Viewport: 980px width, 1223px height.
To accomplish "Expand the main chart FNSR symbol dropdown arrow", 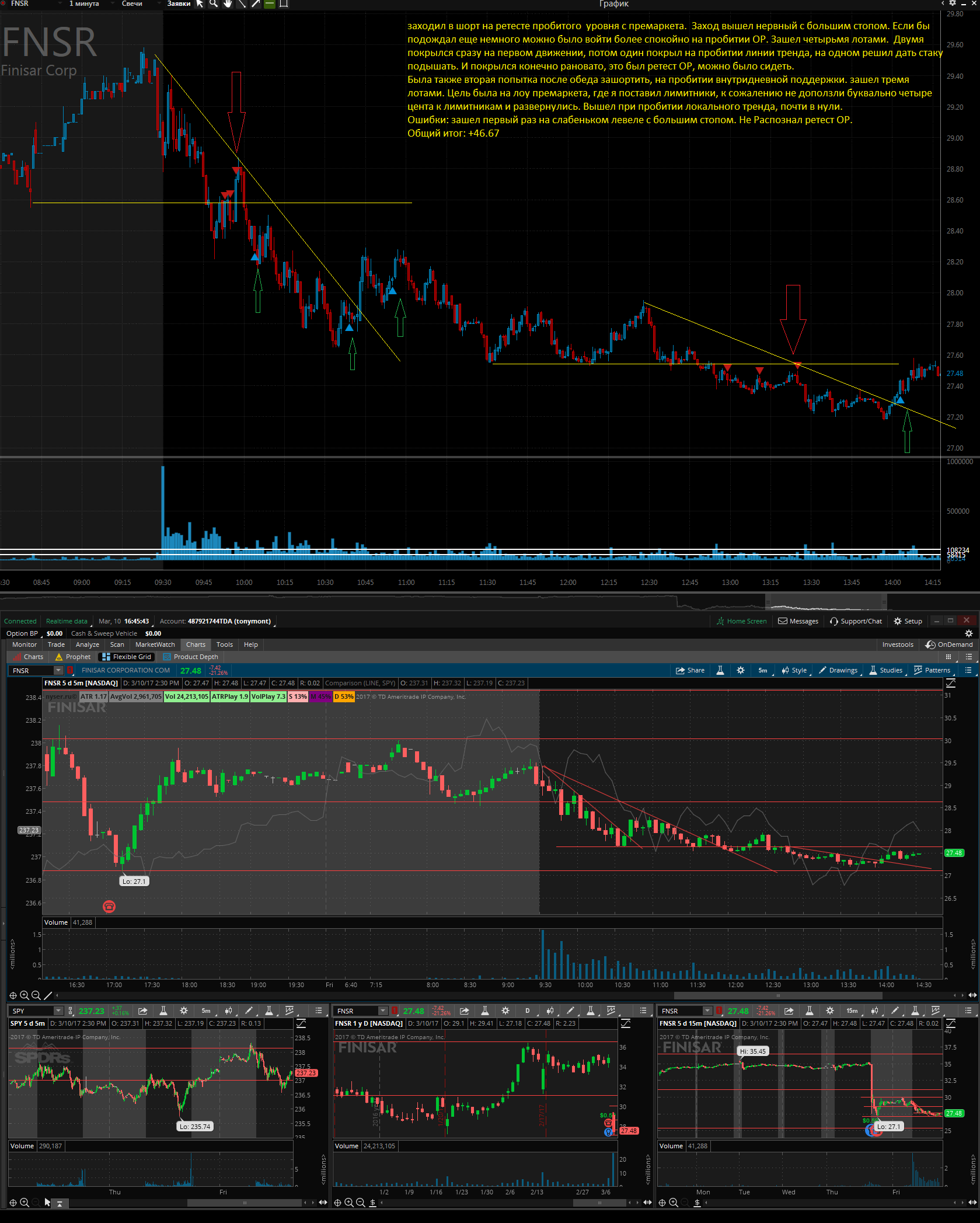I will pos(59,670).
